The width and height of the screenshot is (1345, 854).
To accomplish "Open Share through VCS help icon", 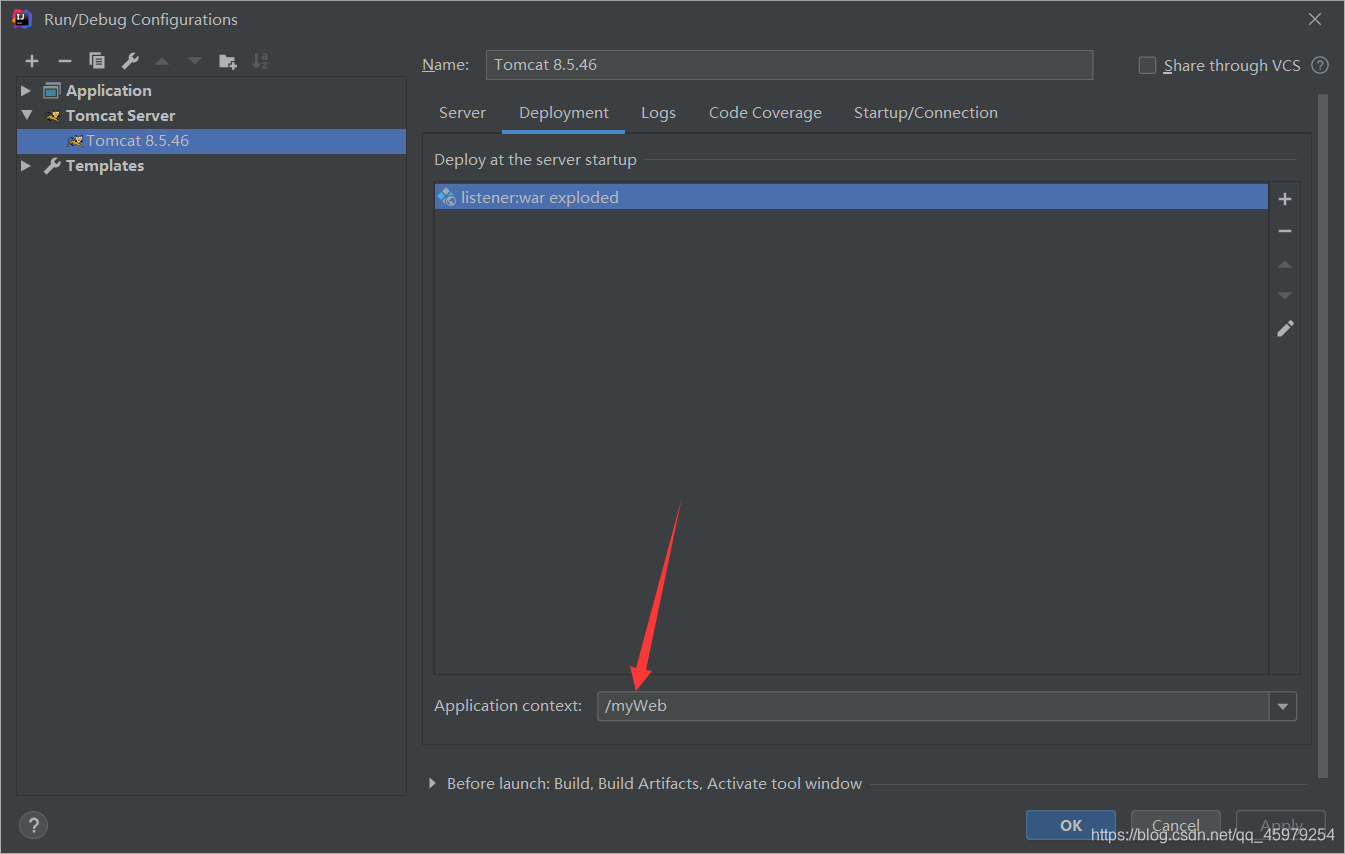I will click(1320, 65).
